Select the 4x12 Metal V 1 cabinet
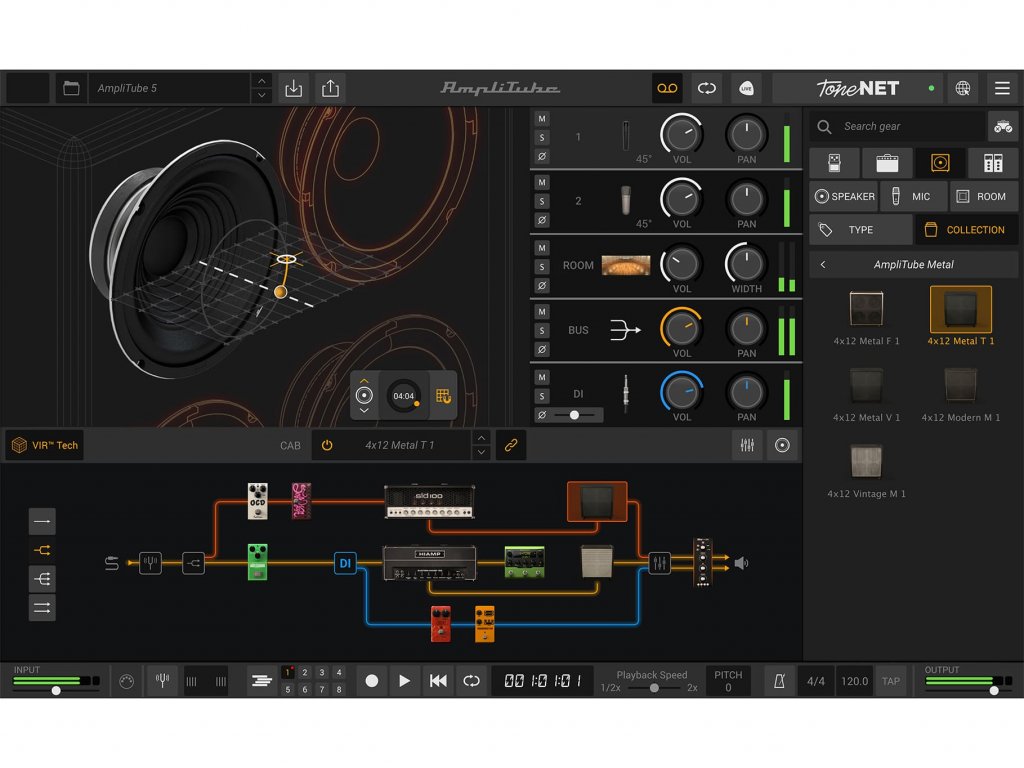 click(x=867, y=394)
